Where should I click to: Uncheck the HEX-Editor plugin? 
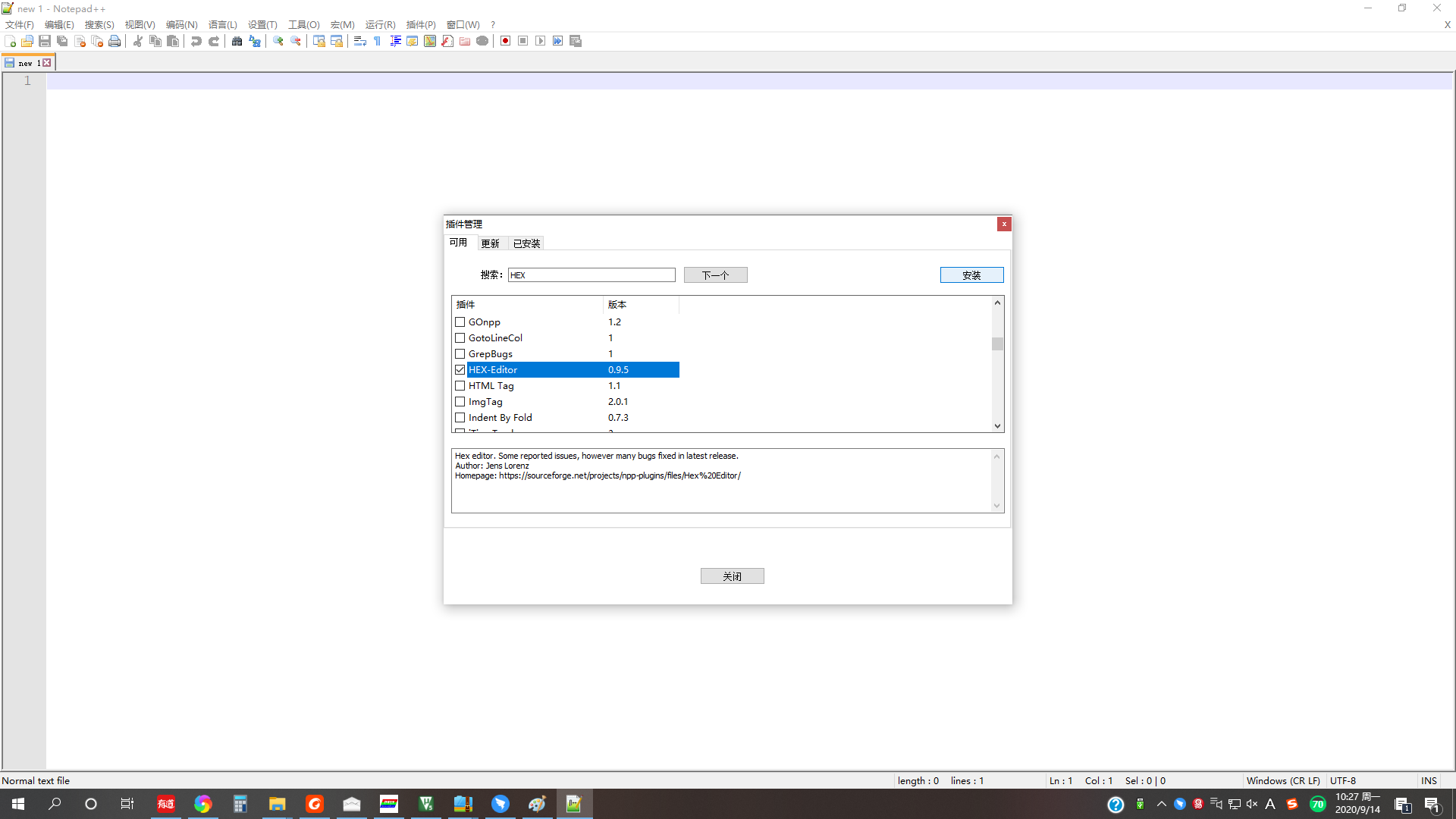click(460, 369)
